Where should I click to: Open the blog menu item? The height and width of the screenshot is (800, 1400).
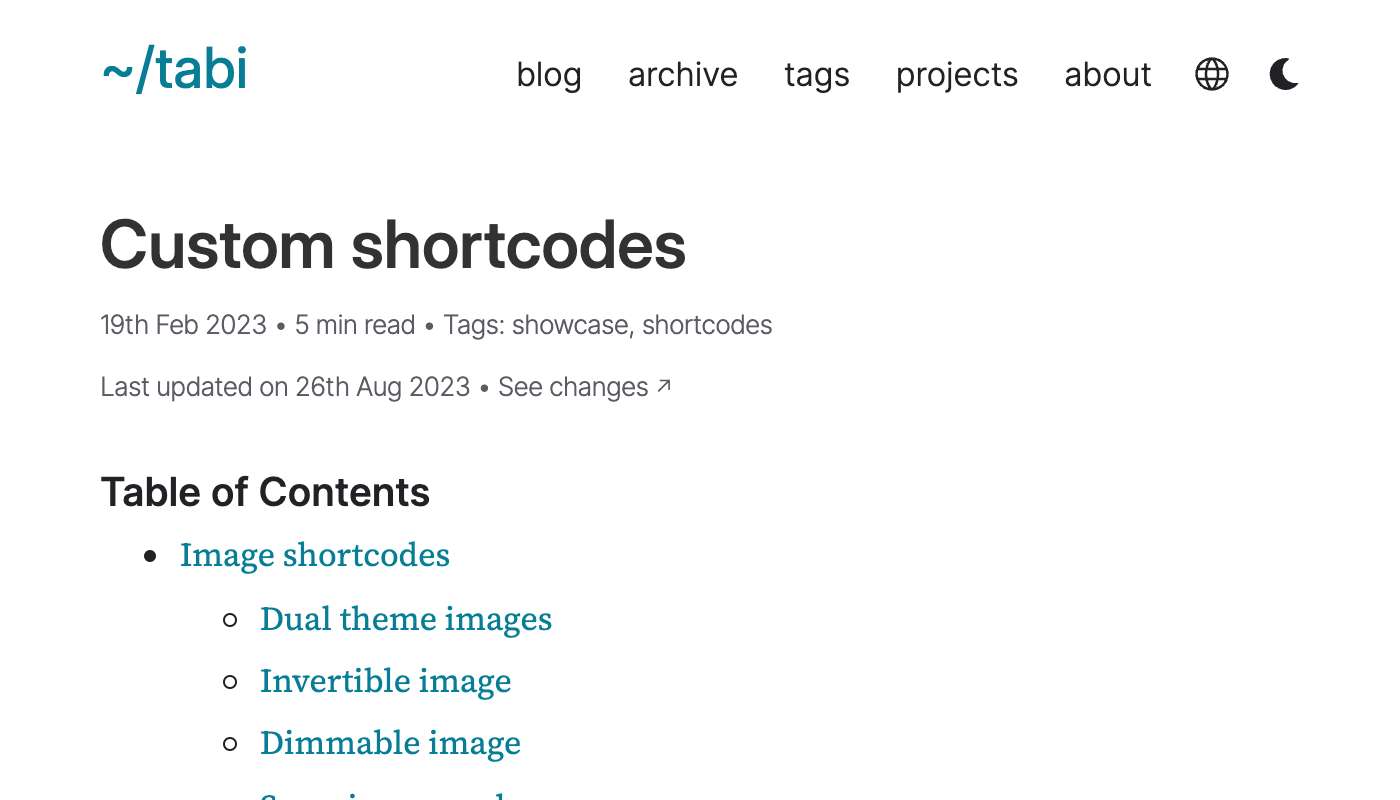[548, 75]
